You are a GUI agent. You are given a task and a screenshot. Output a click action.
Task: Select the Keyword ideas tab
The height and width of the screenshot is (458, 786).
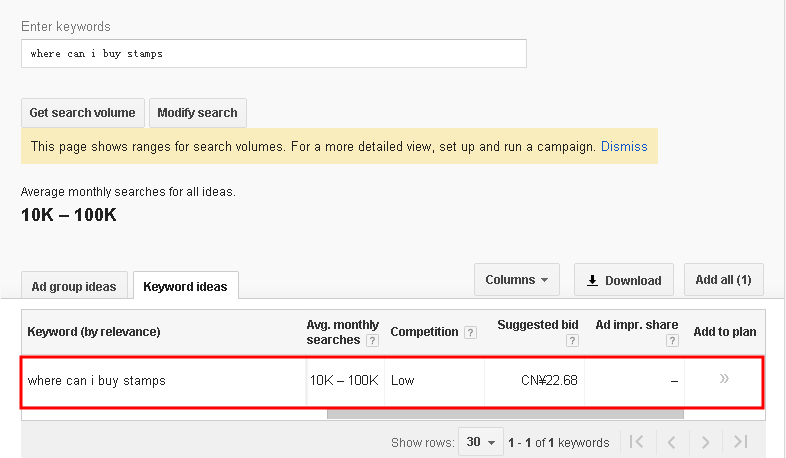coord(185,286)
